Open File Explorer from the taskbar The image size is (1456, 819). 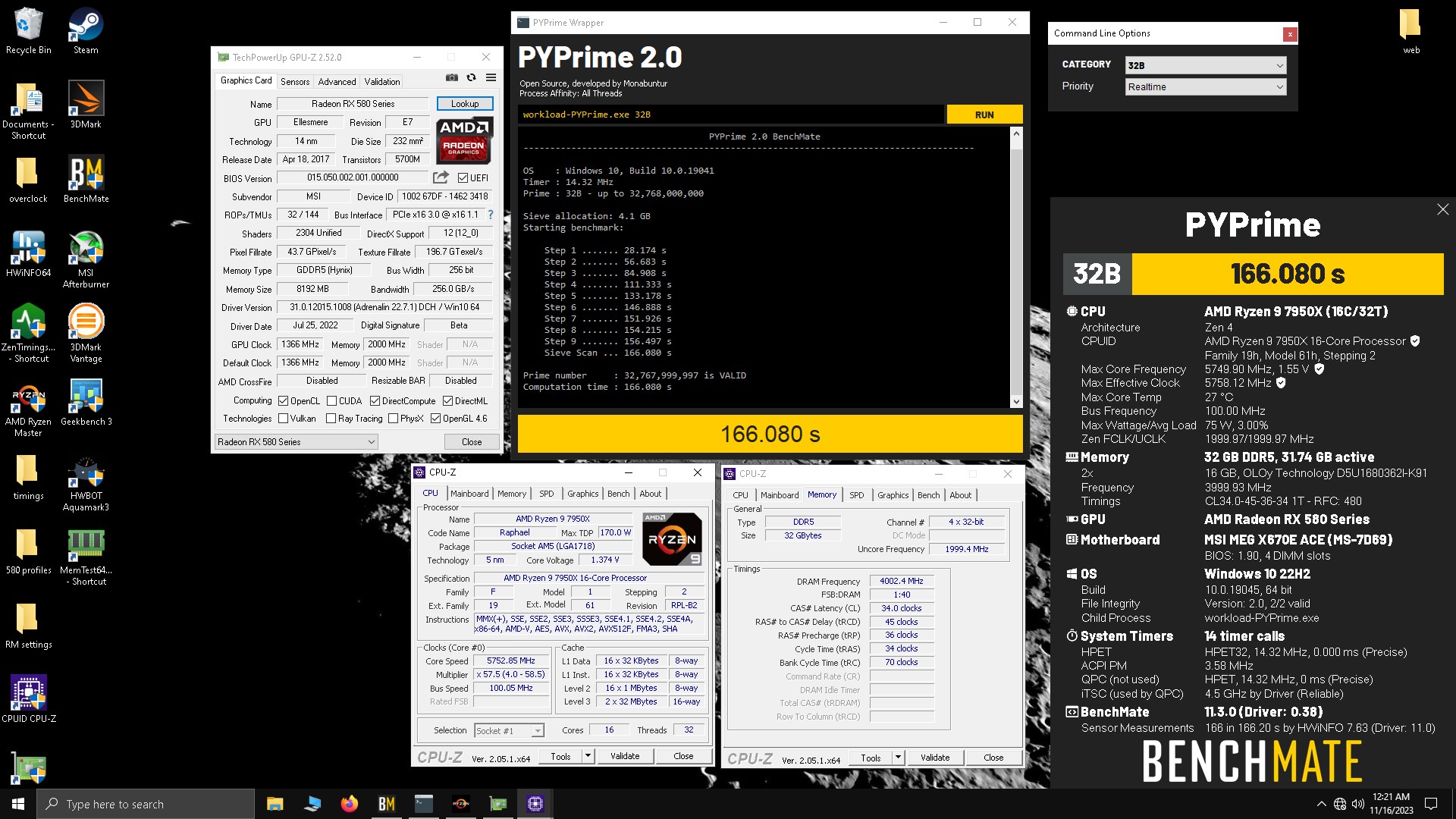(x=275, y=804)
